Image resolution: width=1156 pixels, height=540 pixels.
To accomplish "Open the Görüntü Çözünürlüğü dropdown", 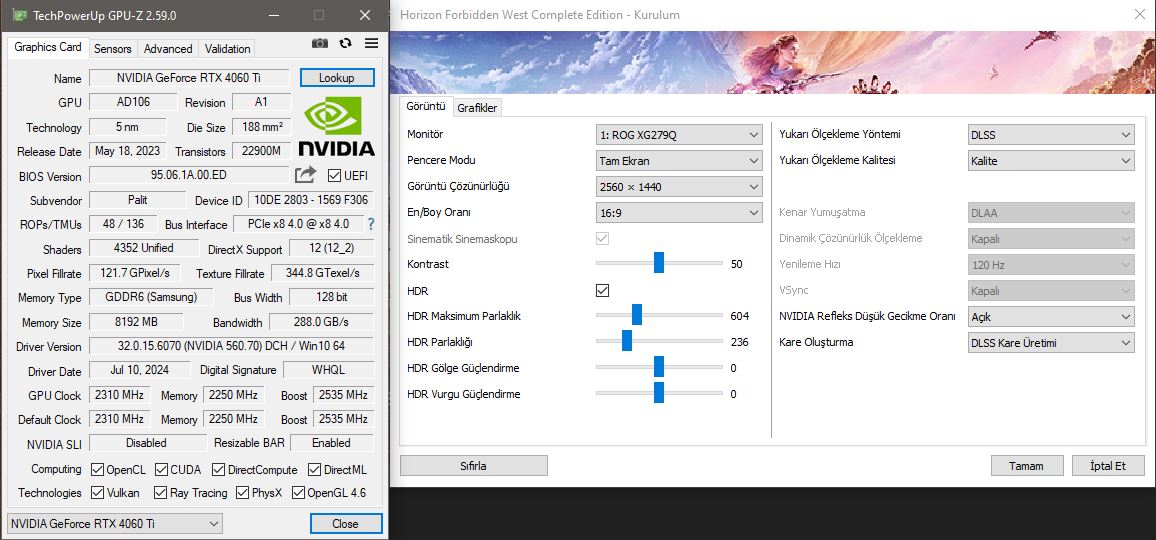I will pyautogui.click(x=679, y=187).
